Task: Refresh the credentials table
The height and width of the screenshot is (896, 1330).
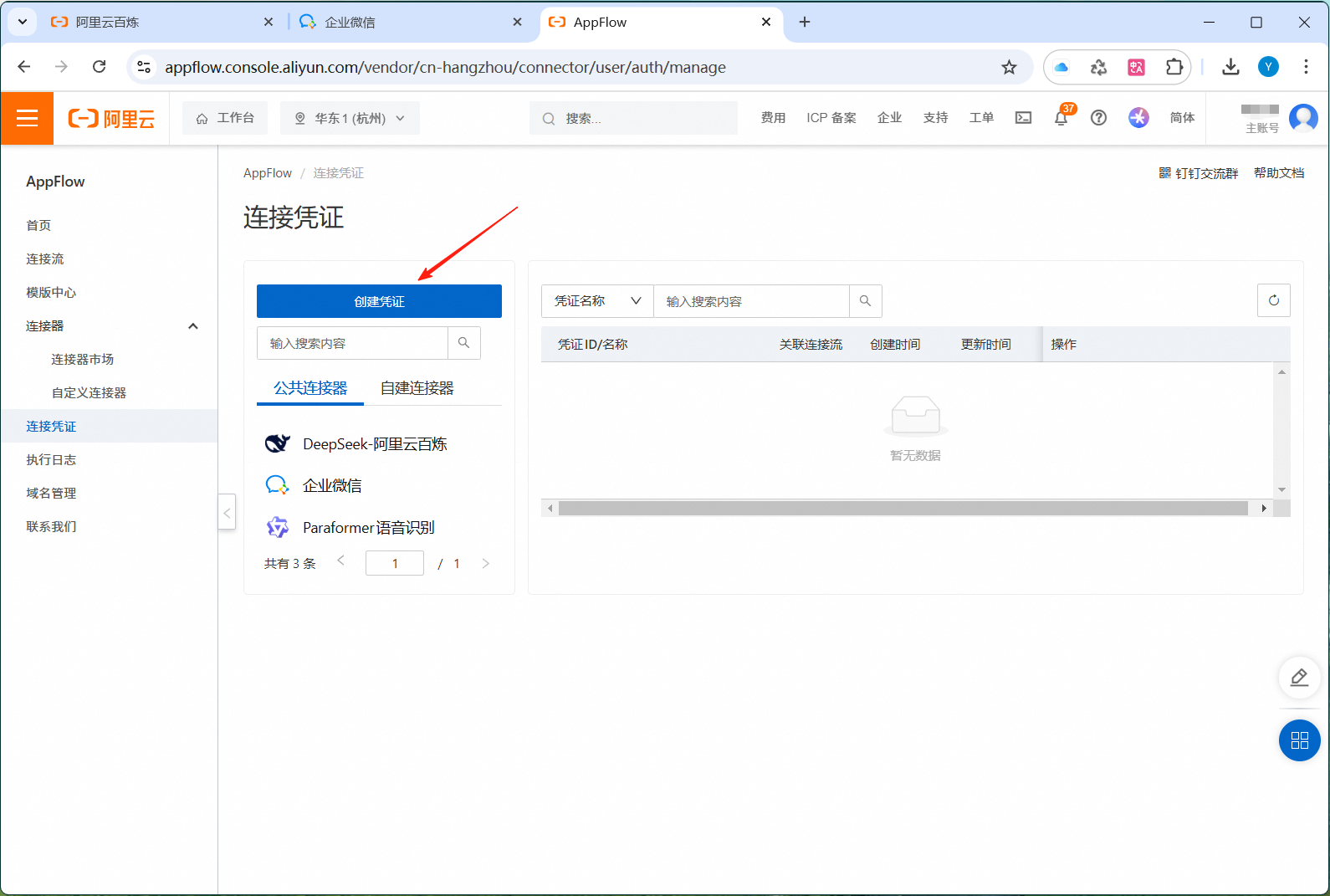Action: (x=1274, y=300)
